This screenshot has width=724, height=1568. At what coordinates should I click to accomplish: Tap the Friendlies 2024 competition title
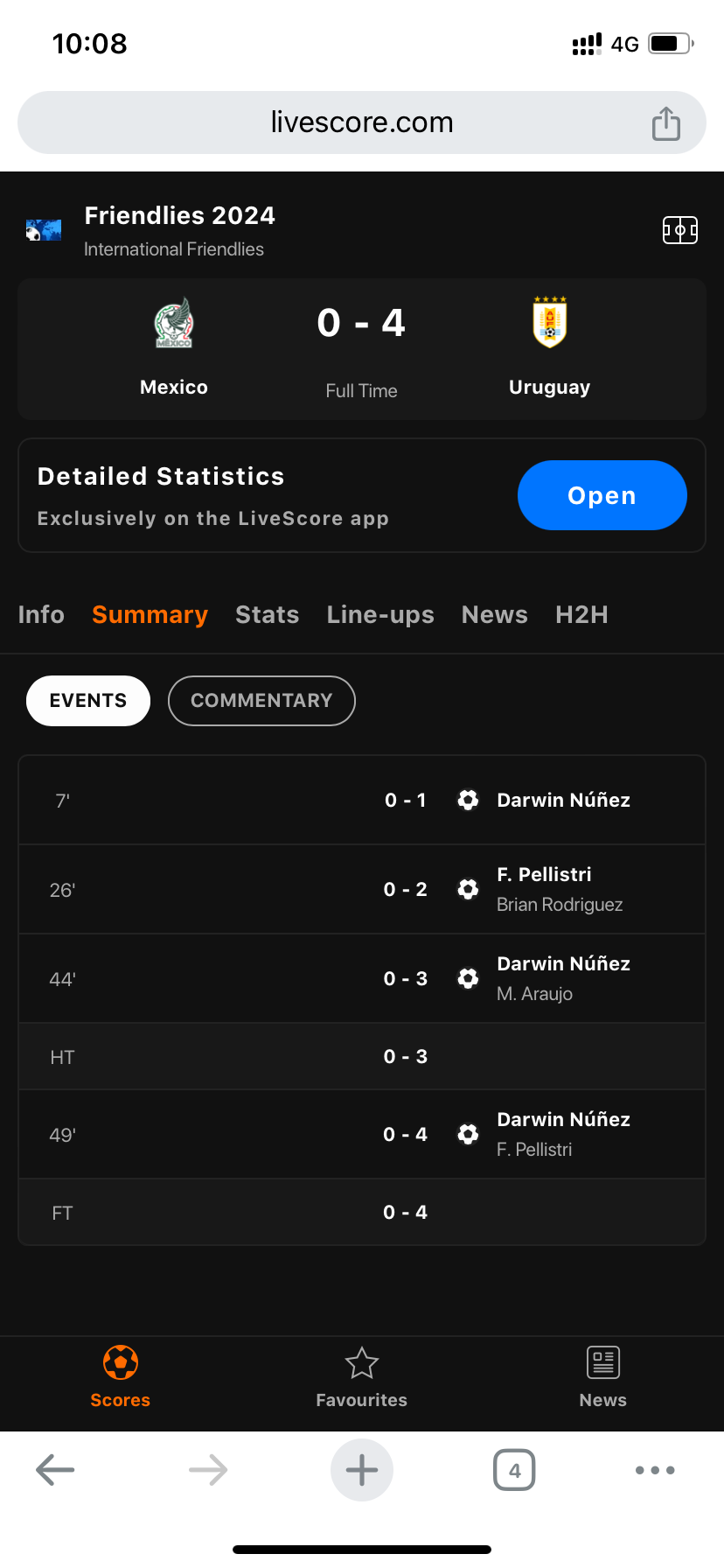[179, 216]
